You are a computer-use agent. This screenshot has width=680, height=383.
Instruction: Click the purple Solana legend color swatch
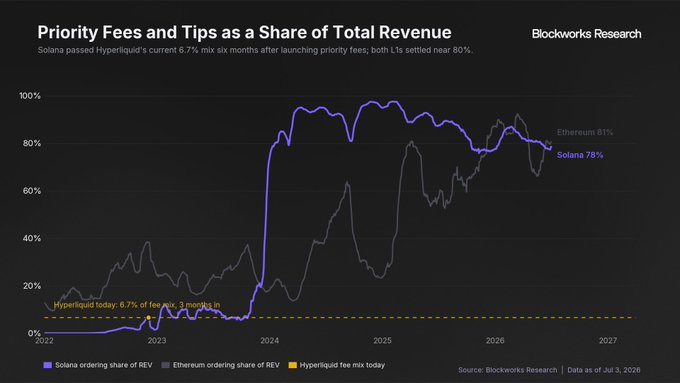tap(47, 365)
